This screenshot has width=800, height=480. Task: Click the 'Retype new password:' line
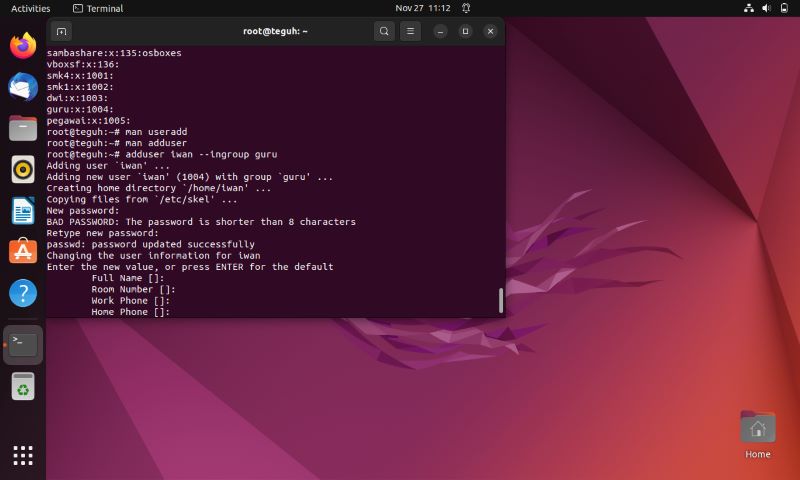pyautogui.click(x=103, y=233)
